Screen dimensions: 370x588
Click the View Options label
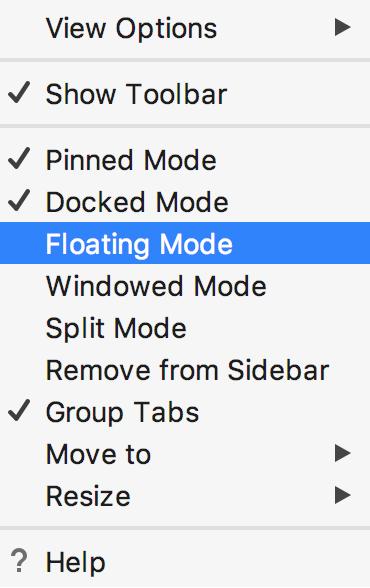tap(132, 29)
